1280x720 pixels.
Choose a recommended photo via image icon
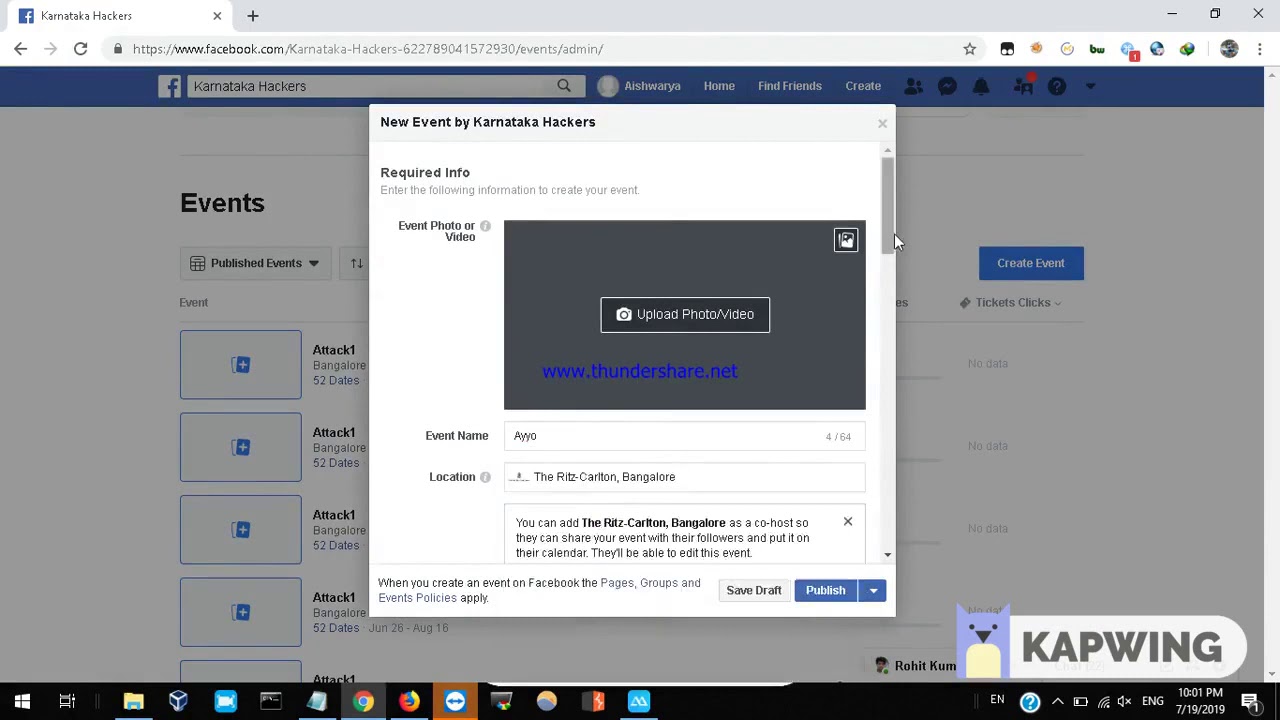pyautogui.click(x=846, y=240)
